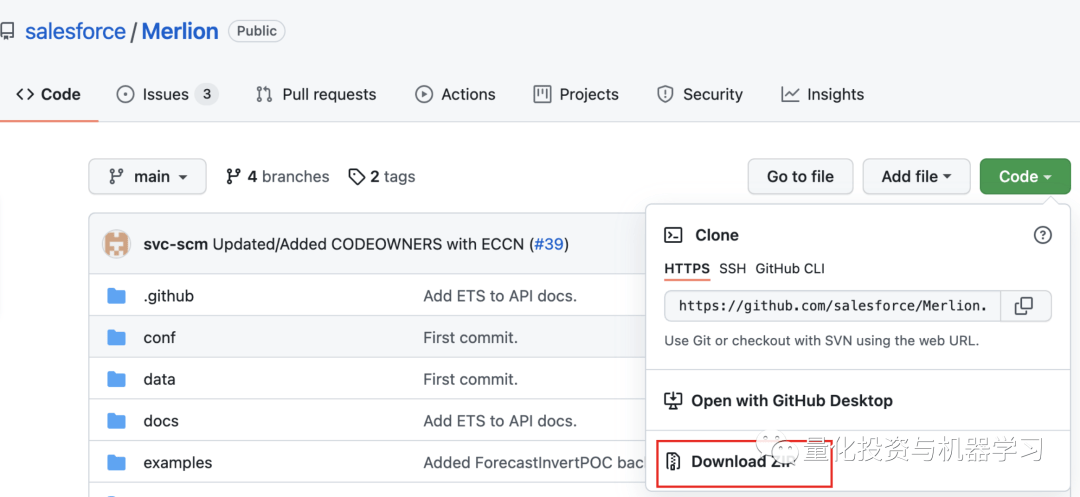
Task: Toggle the green Code dropdown button
Action: pos(1025,176)
